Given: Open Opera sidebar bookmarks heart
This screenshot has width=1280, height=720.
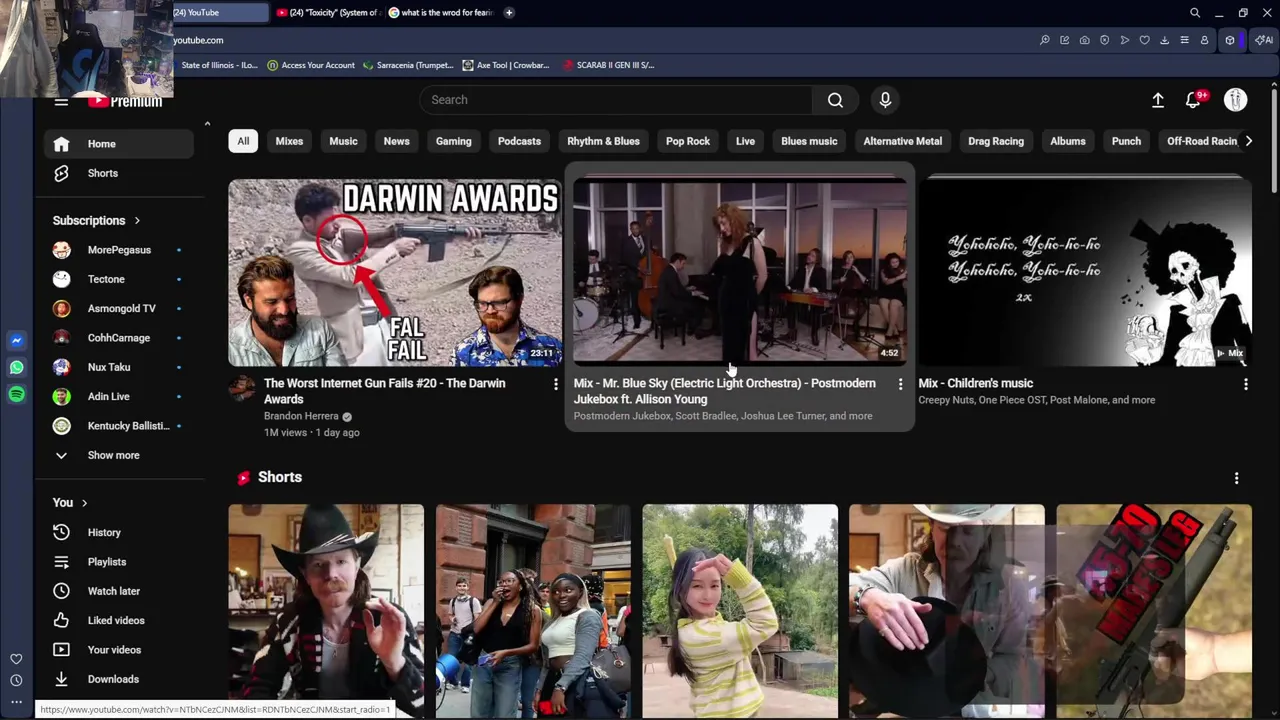Looking at the screenshot, I should [x=16, y=659].
